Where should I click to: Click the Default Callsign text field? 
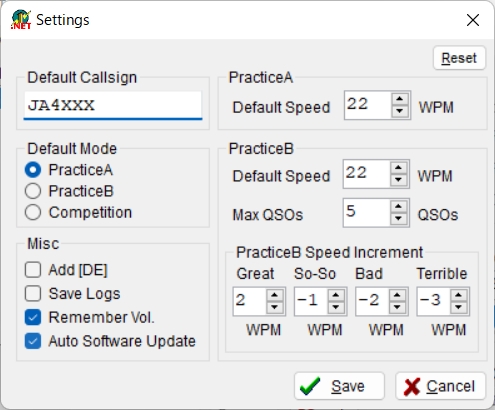(x=113, y=105)
